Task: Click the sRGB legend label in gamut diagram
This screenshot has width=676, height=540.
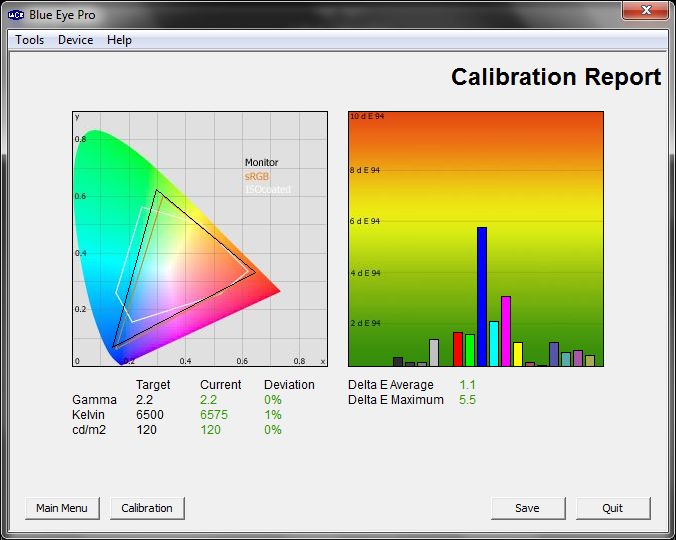Action: [x=257, y=176]
